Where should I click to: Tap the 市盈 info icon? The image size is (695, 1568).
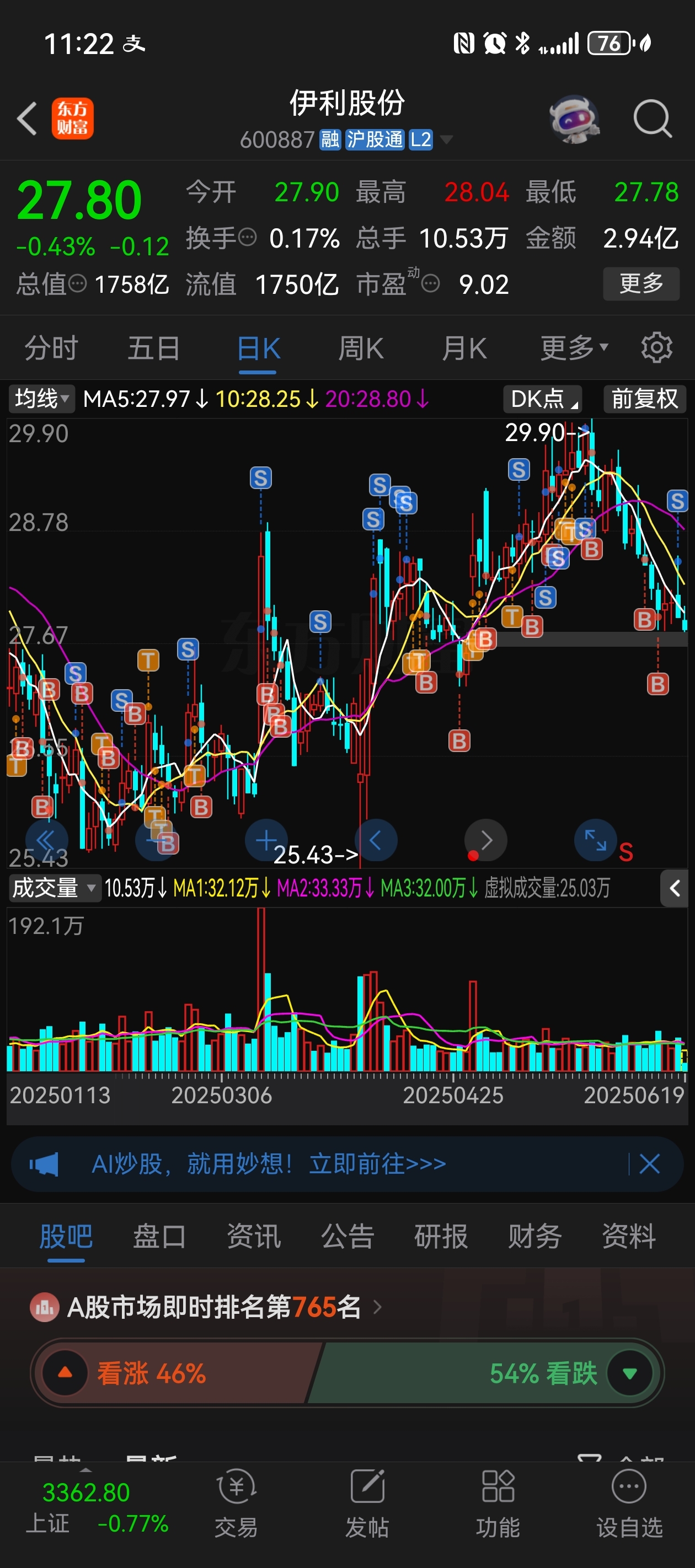point(431,283)
